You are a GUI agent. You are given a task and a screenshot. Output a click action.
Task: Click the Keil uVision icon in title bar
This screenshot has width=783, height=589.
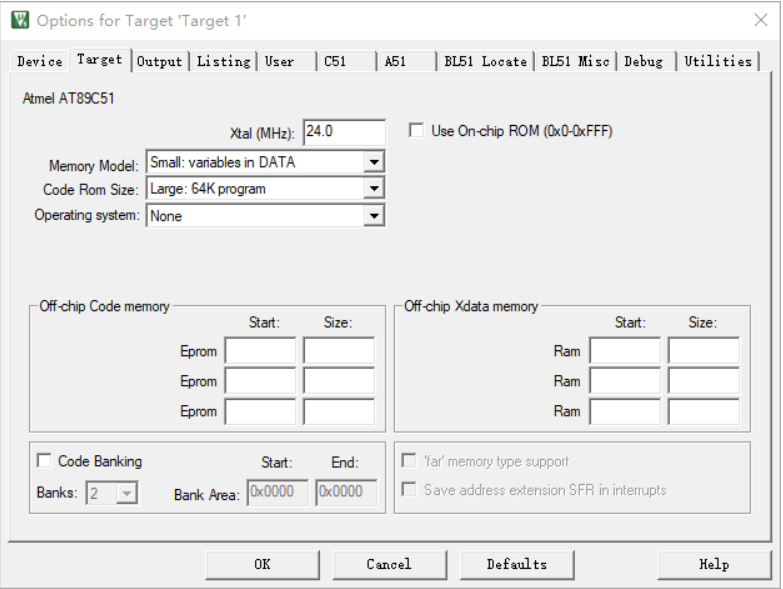20,20
